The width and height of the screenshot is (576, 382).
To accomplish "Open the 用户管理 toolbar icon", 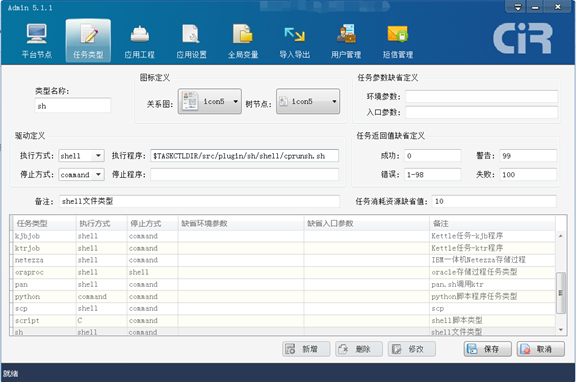I will click(346, 41).
